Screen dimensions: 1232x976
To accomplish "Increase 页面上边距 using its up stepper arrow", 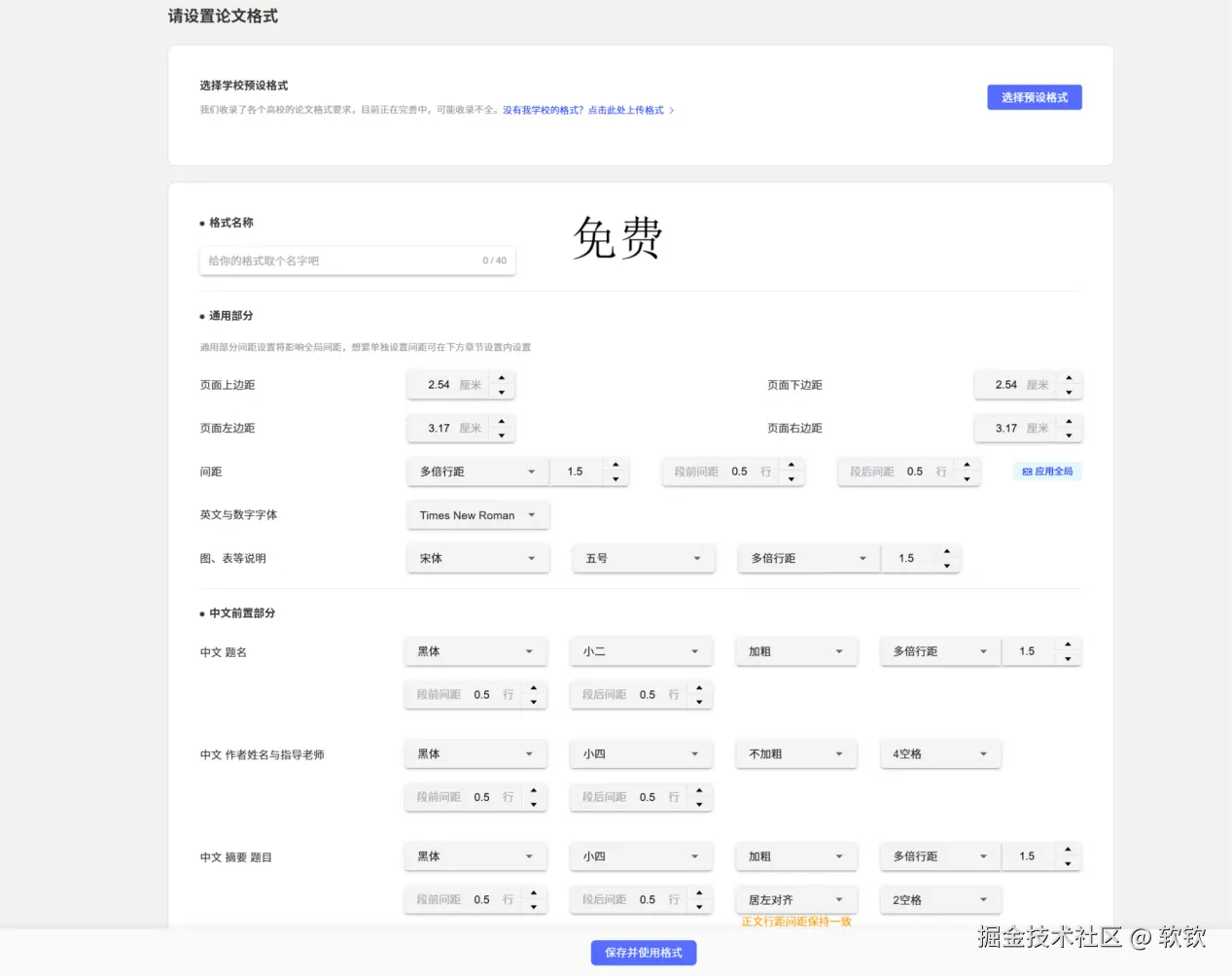I will click(502, 378).
